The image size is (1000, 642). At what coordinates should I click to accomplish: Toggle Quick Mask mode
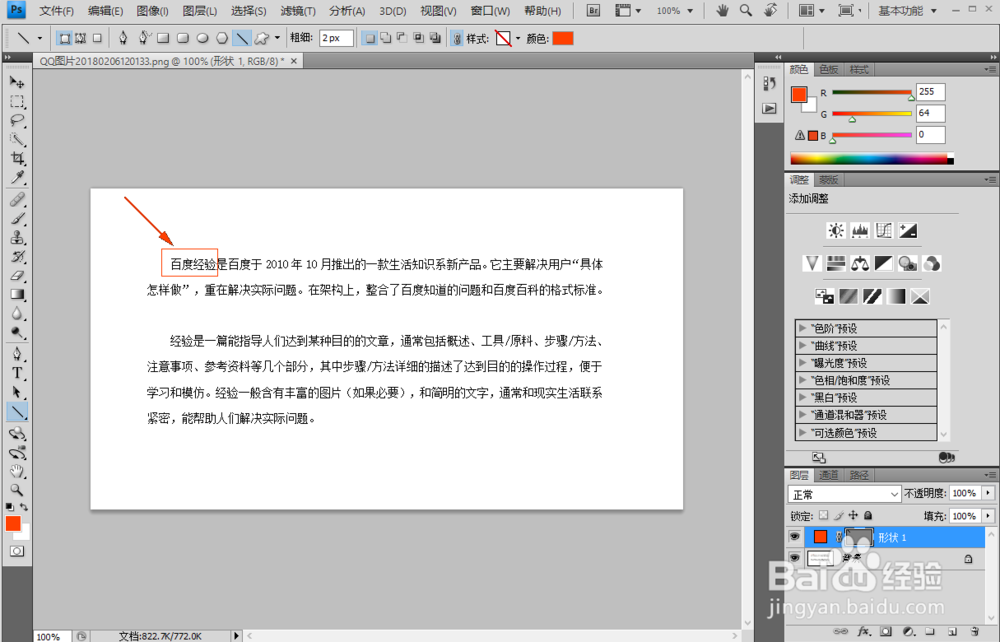[17, 551]
